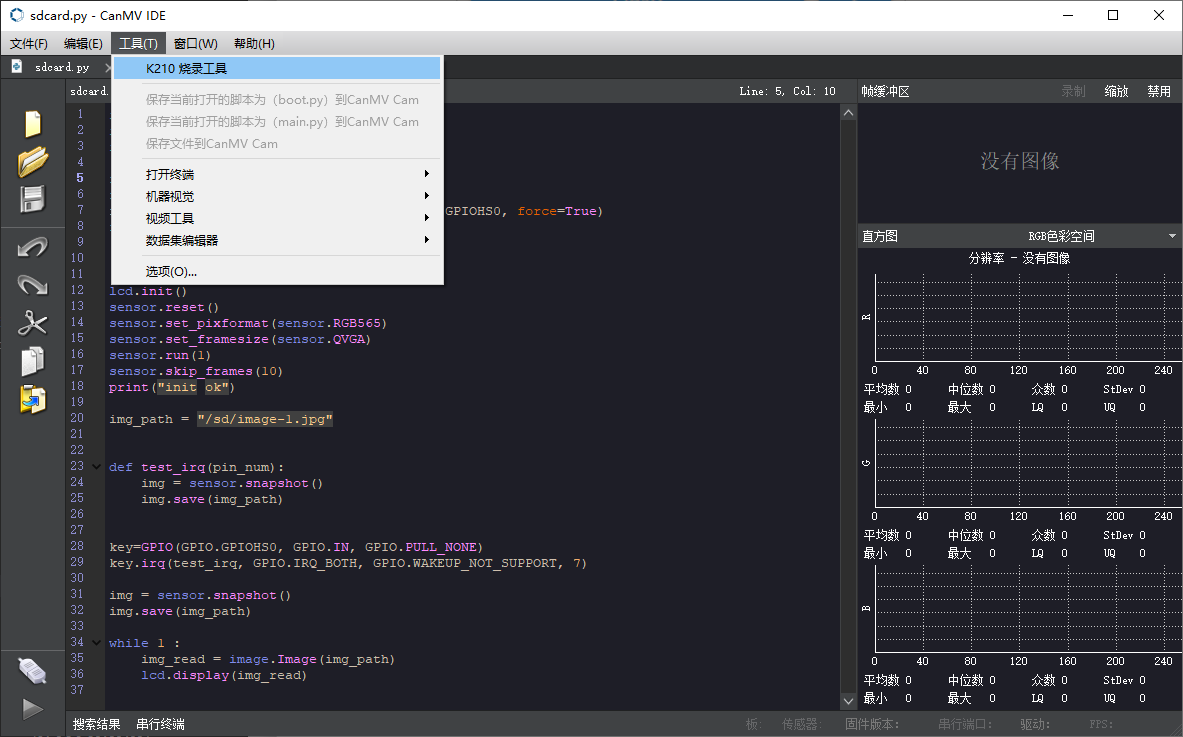1183x737 pixels.
Task: Click line number 20 in the gutter
Action: tap(77, 418)
